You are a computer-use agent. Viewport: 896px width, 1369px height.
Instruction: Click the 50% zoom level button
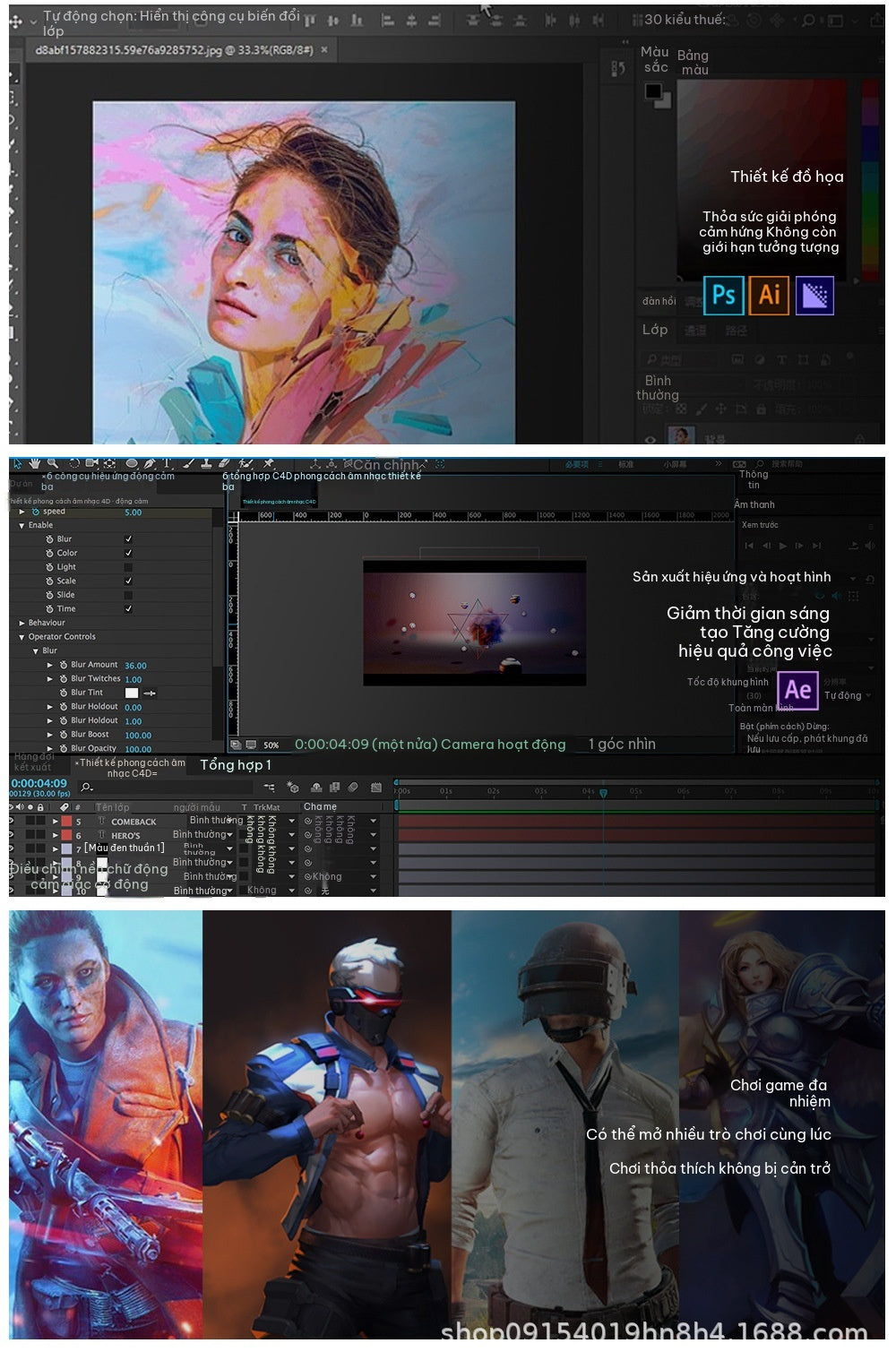[271, 745]
